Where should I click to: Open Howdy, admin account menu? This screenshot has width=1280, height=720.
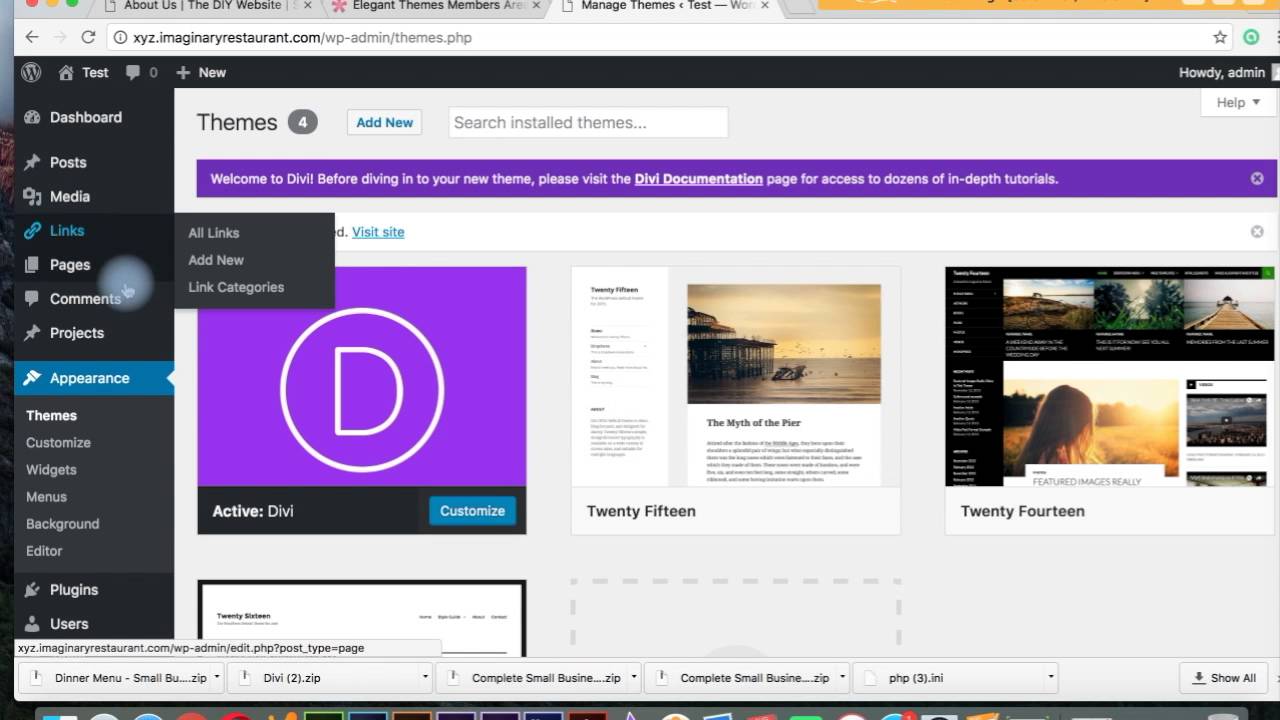click(1222, 72)
